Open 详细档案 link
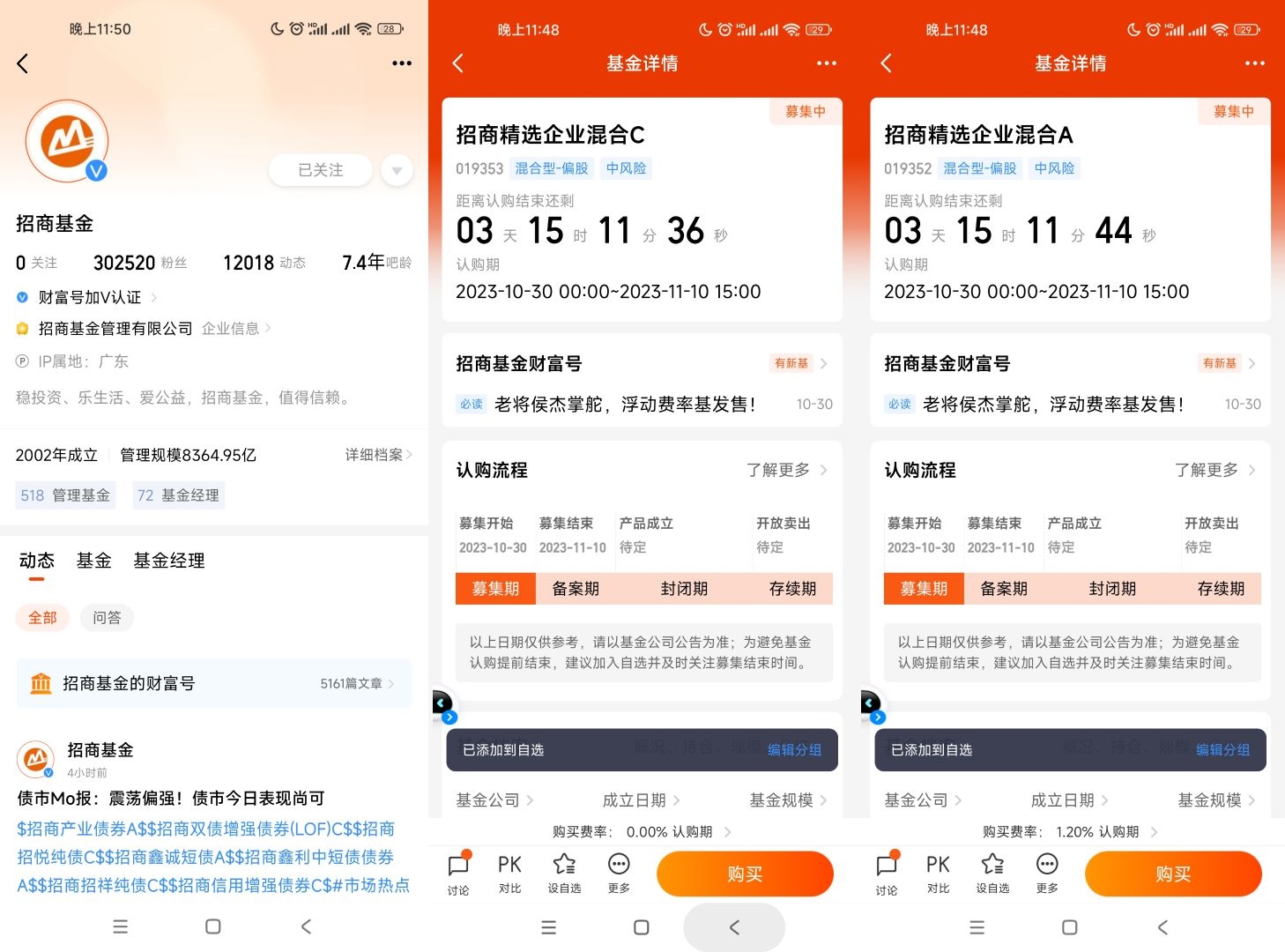The height and width of the screenshot is (952, 1285). pyautogui.click(x=378, y=455)
